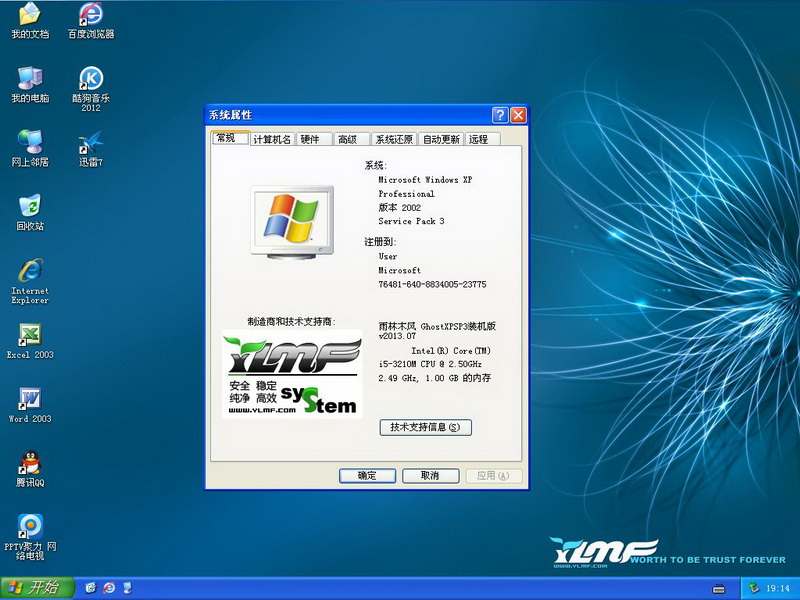Close the 系统属性 dialog with the red X
The image size is (800, 600).
518,115
